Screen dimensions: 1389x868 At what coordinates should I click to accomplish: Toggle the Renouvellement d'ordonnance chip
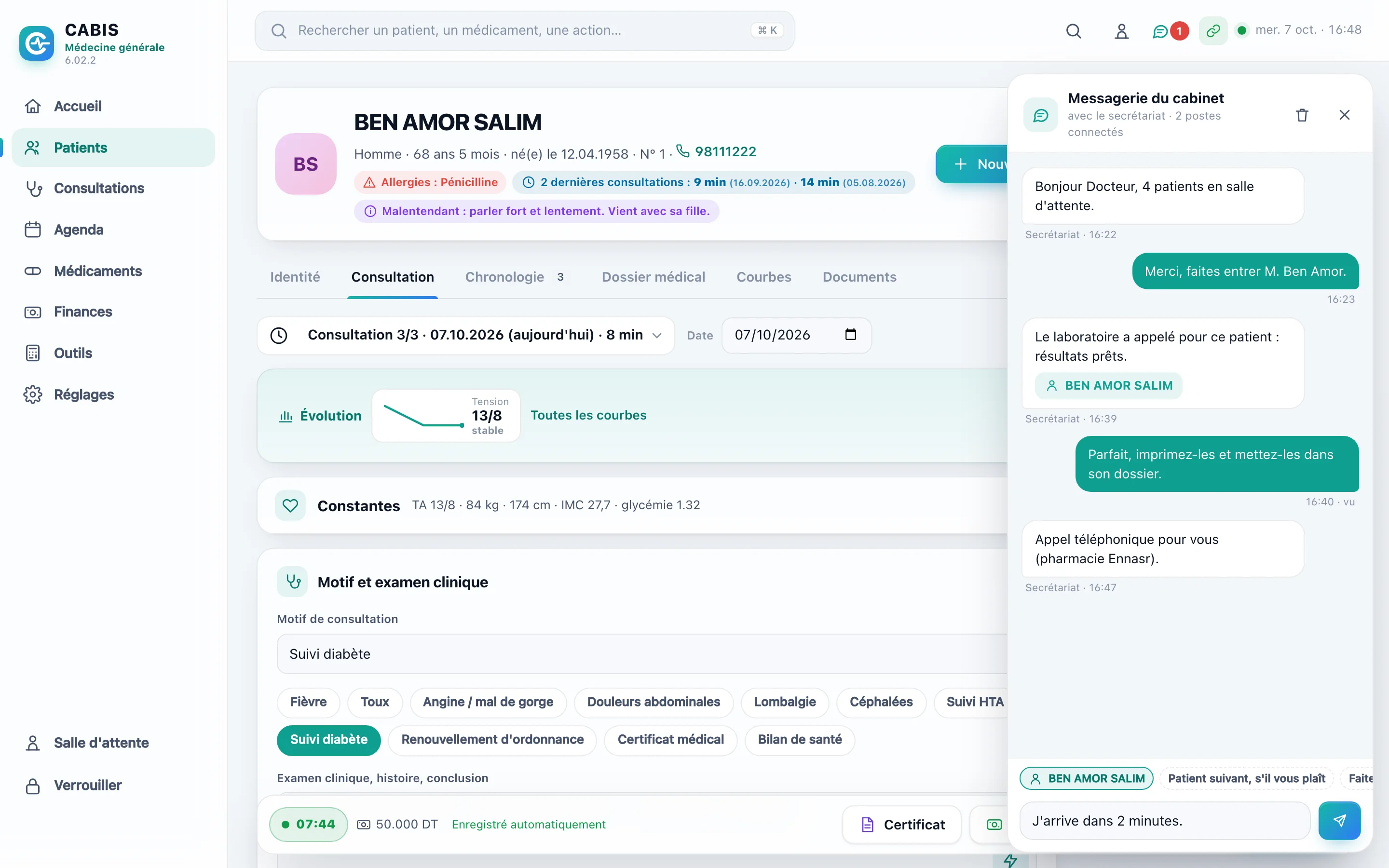(492, 740)
